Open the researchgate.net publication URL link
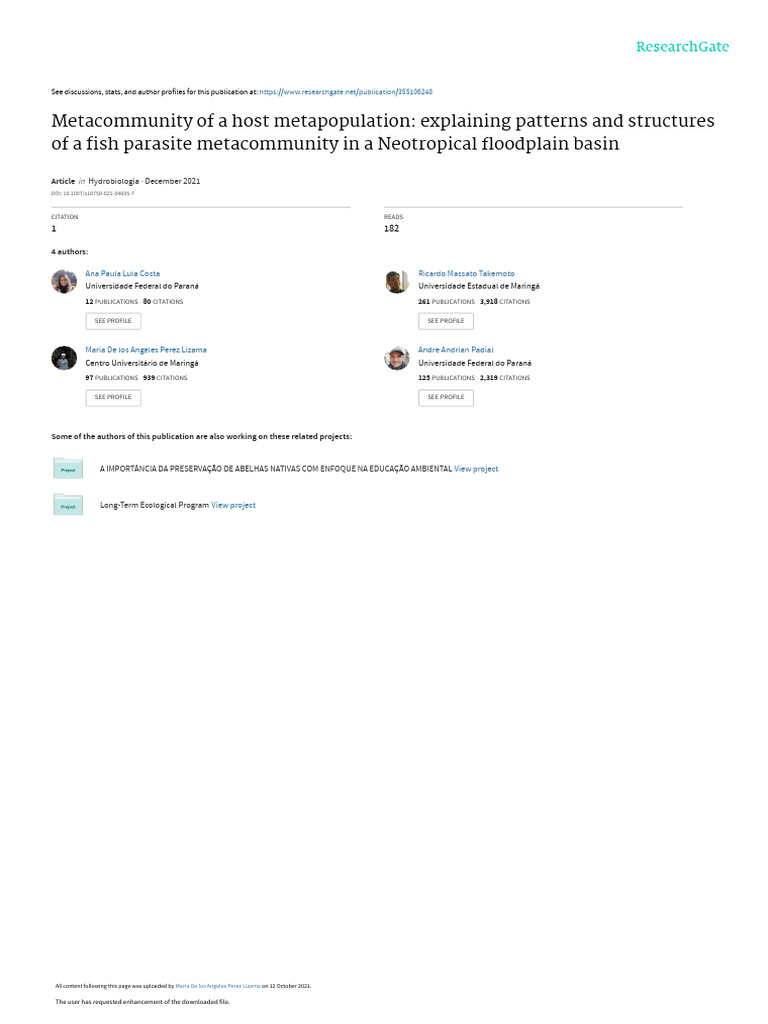The width and height of the screenshot is (768, 1024). 345,91
